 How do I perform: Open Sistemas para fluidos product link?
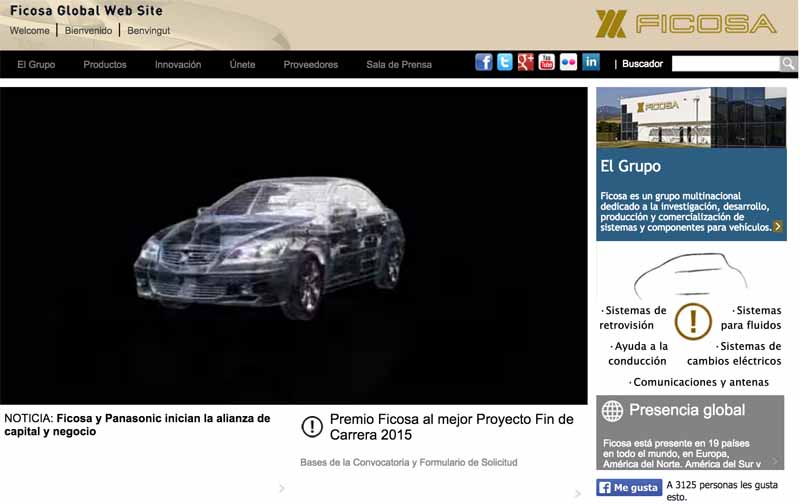751,318
